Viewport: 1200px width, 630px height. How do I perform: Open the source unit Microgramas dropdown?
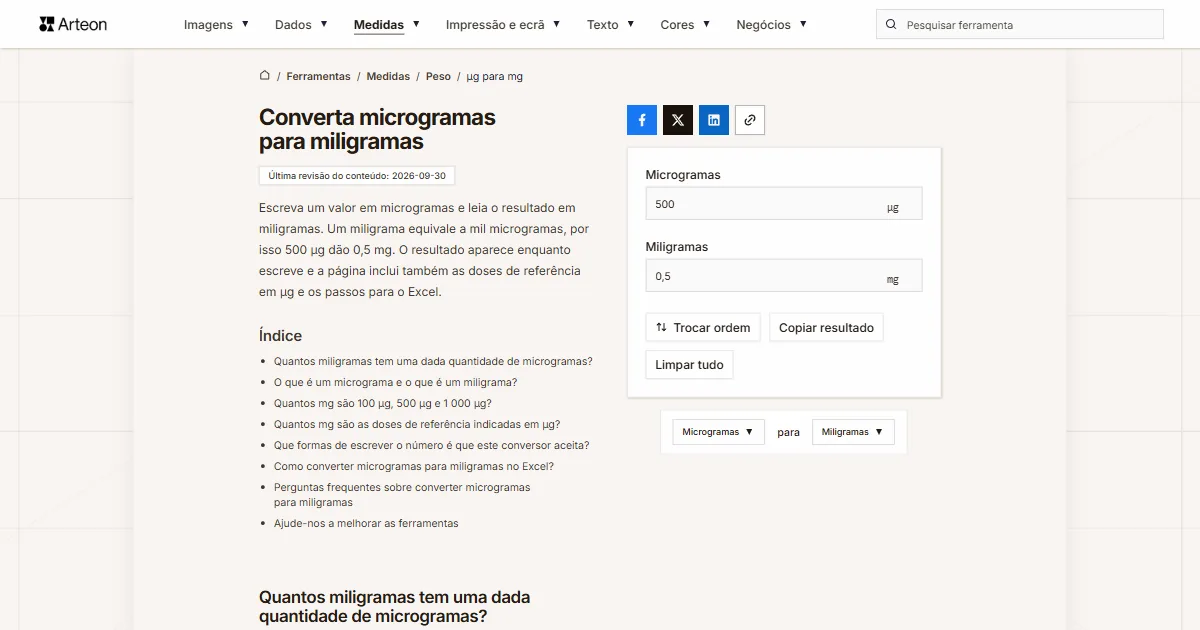(x=718, y=432)
